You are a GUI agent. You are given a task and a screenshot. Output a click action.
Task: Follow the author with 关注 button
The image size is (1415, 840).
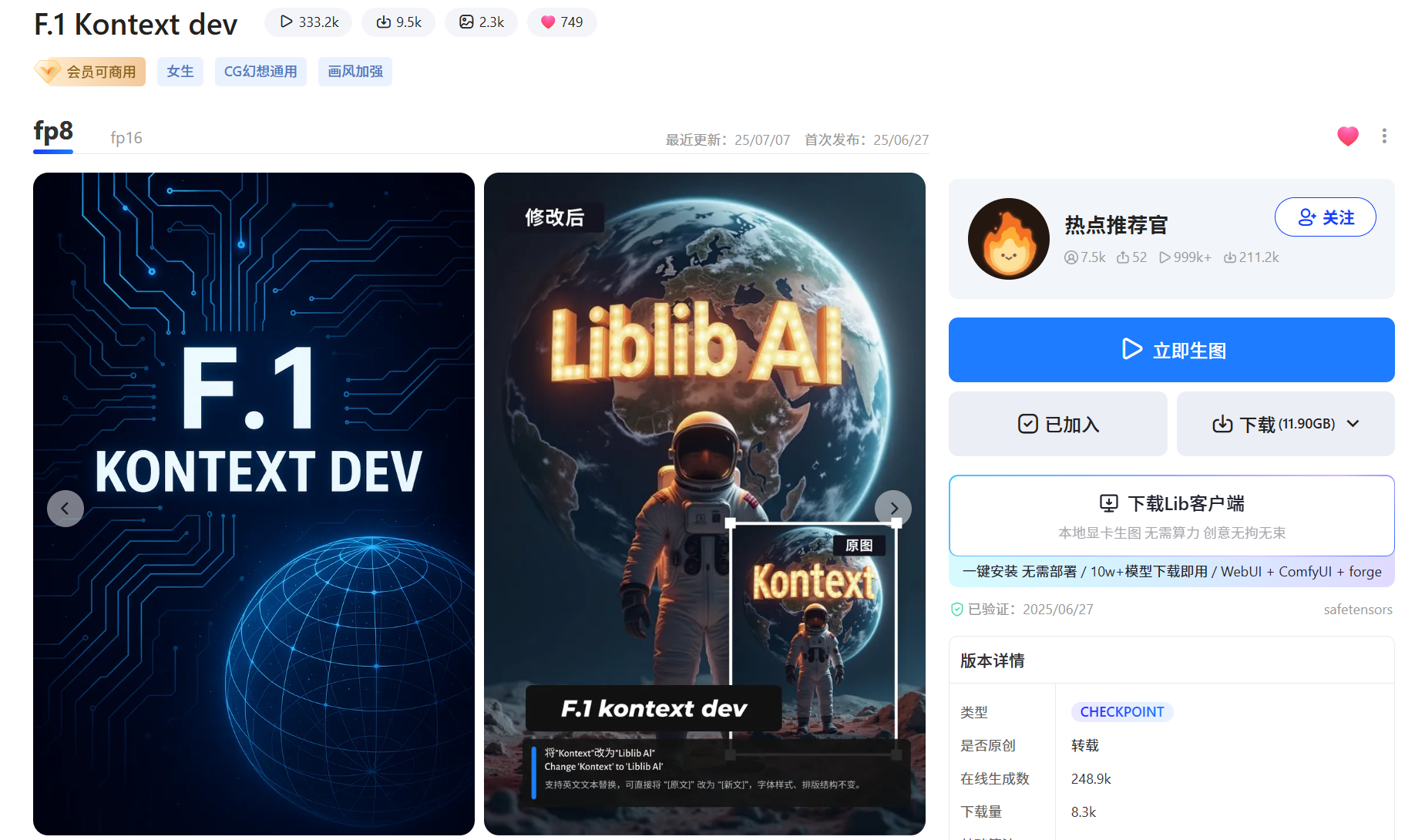[1326, 217]
